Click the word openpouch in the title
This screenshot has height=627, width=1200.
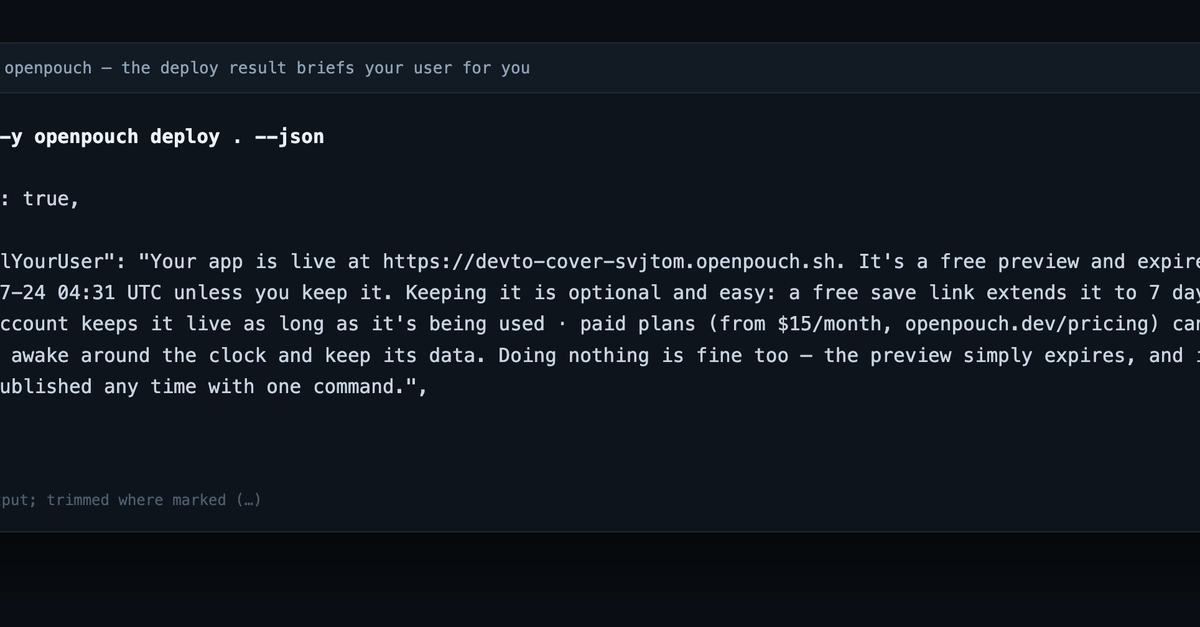48,68
